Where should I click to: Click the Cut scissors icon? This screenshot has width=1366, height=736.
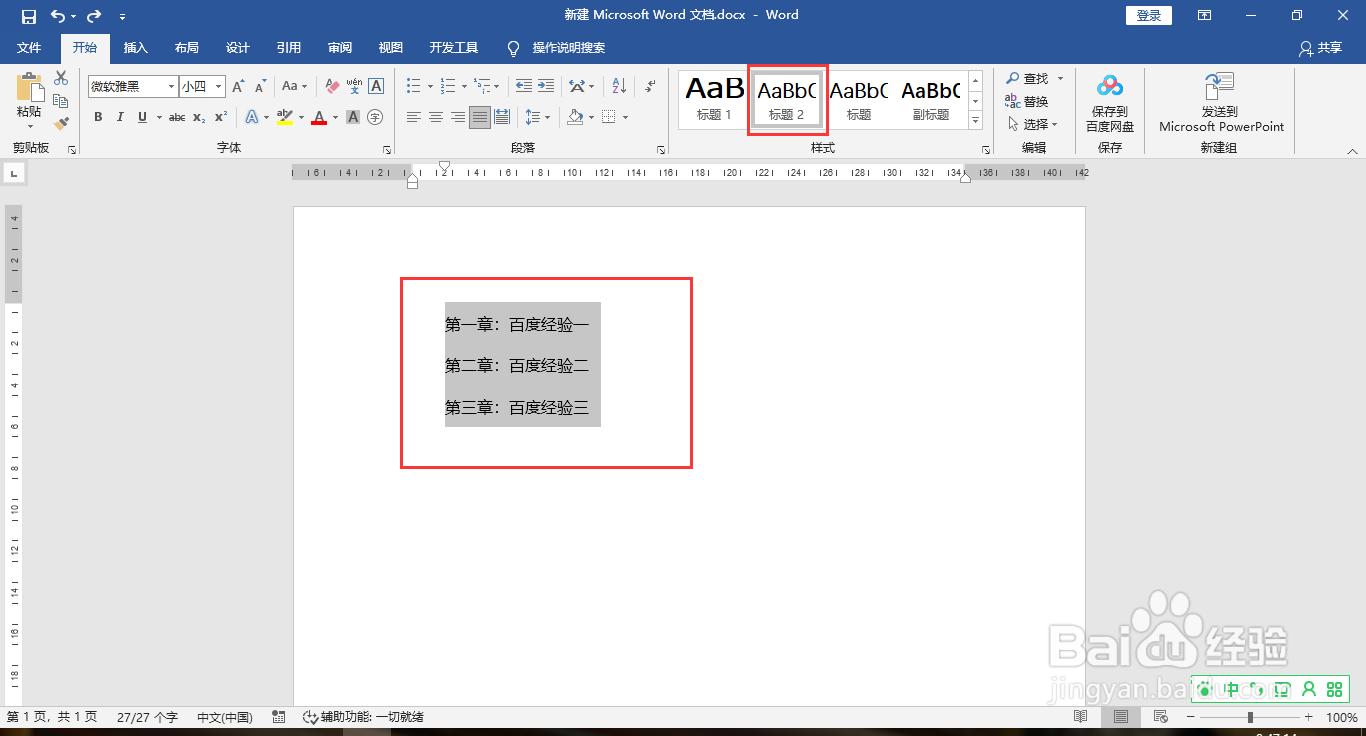[61, 79]
